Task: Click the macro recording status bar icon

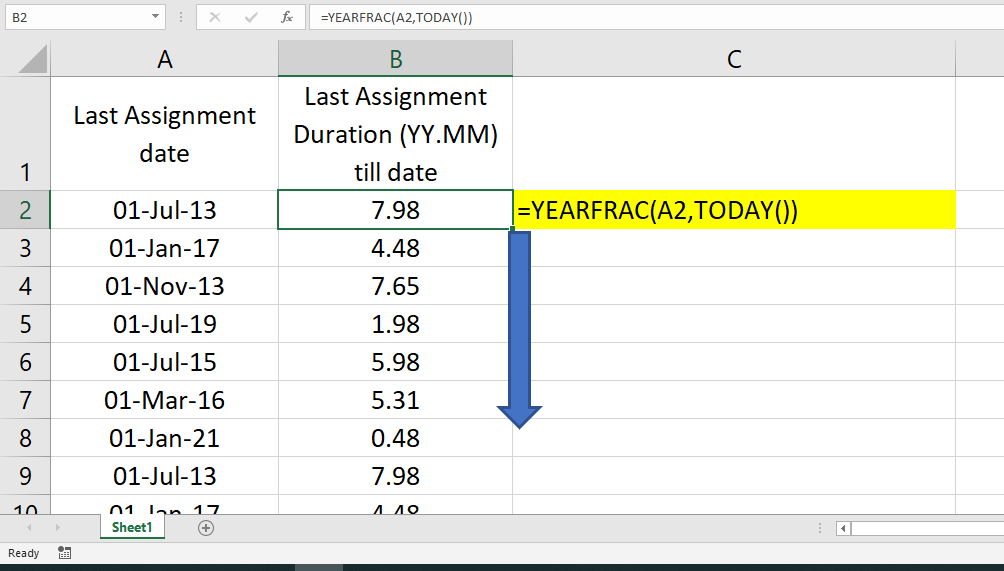Action: [65, 553]
